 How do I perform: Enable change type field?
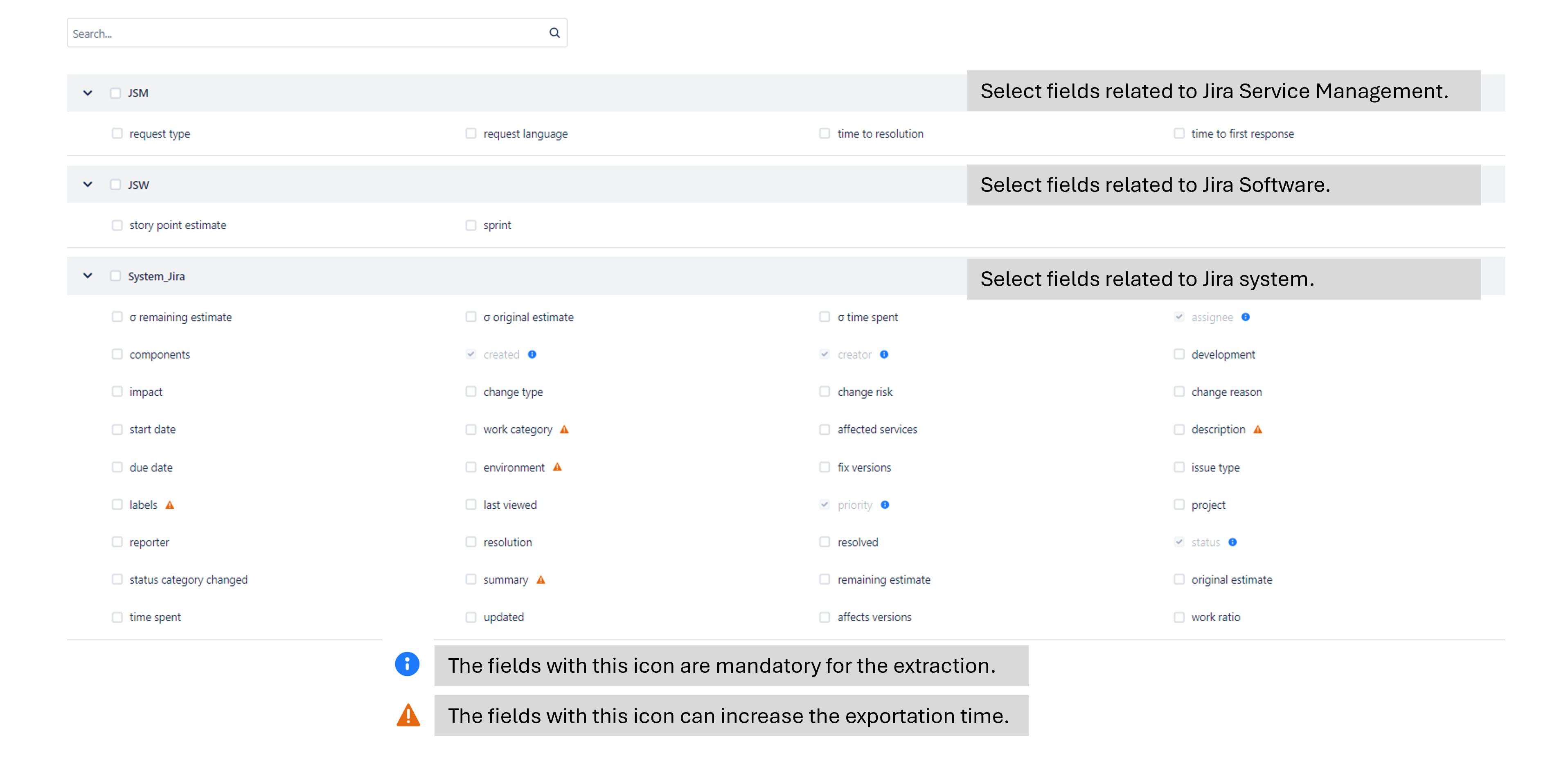[471, 391]
